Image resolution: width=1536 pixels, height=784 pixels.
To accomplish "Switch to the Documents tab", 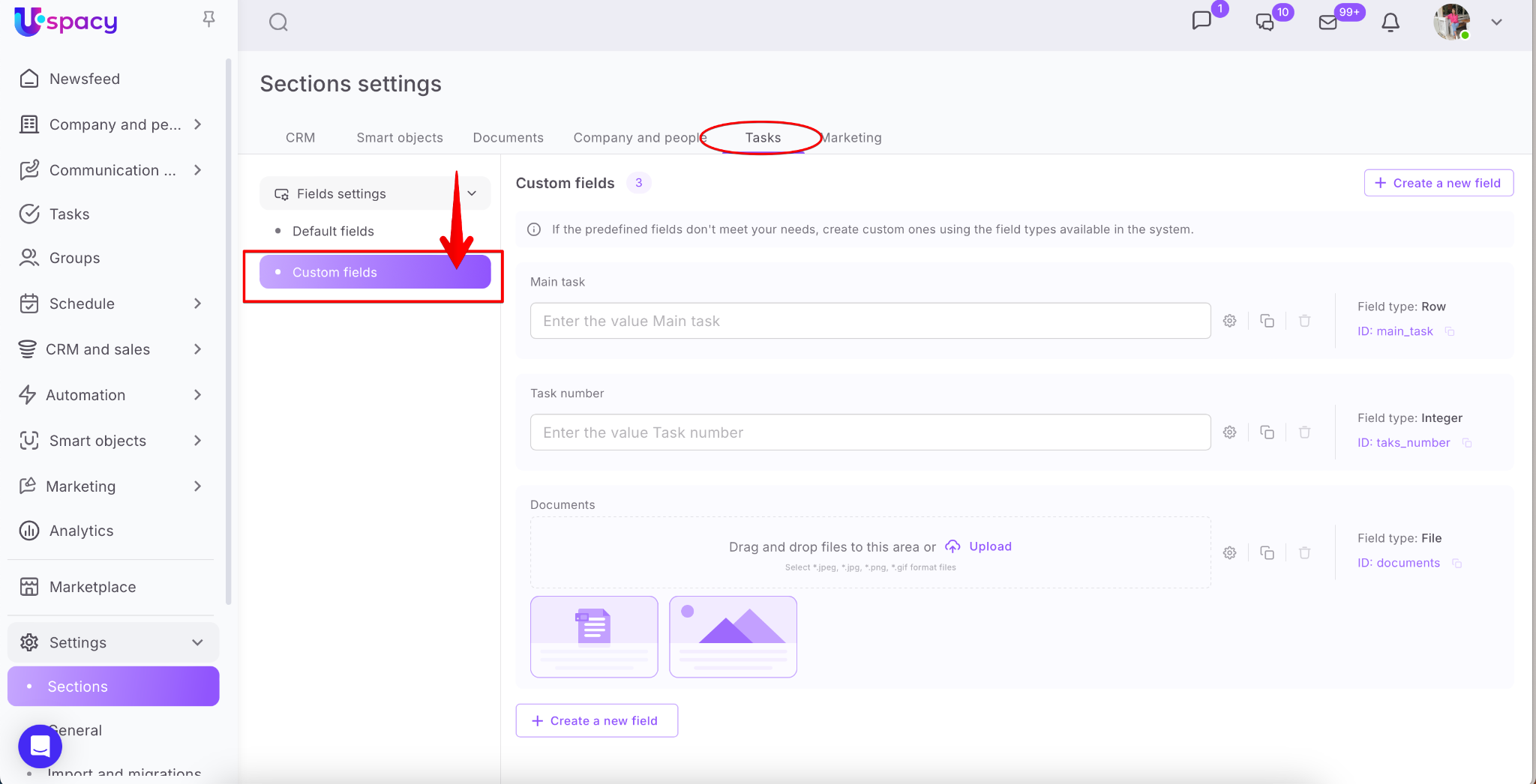I will pos(508,138).
